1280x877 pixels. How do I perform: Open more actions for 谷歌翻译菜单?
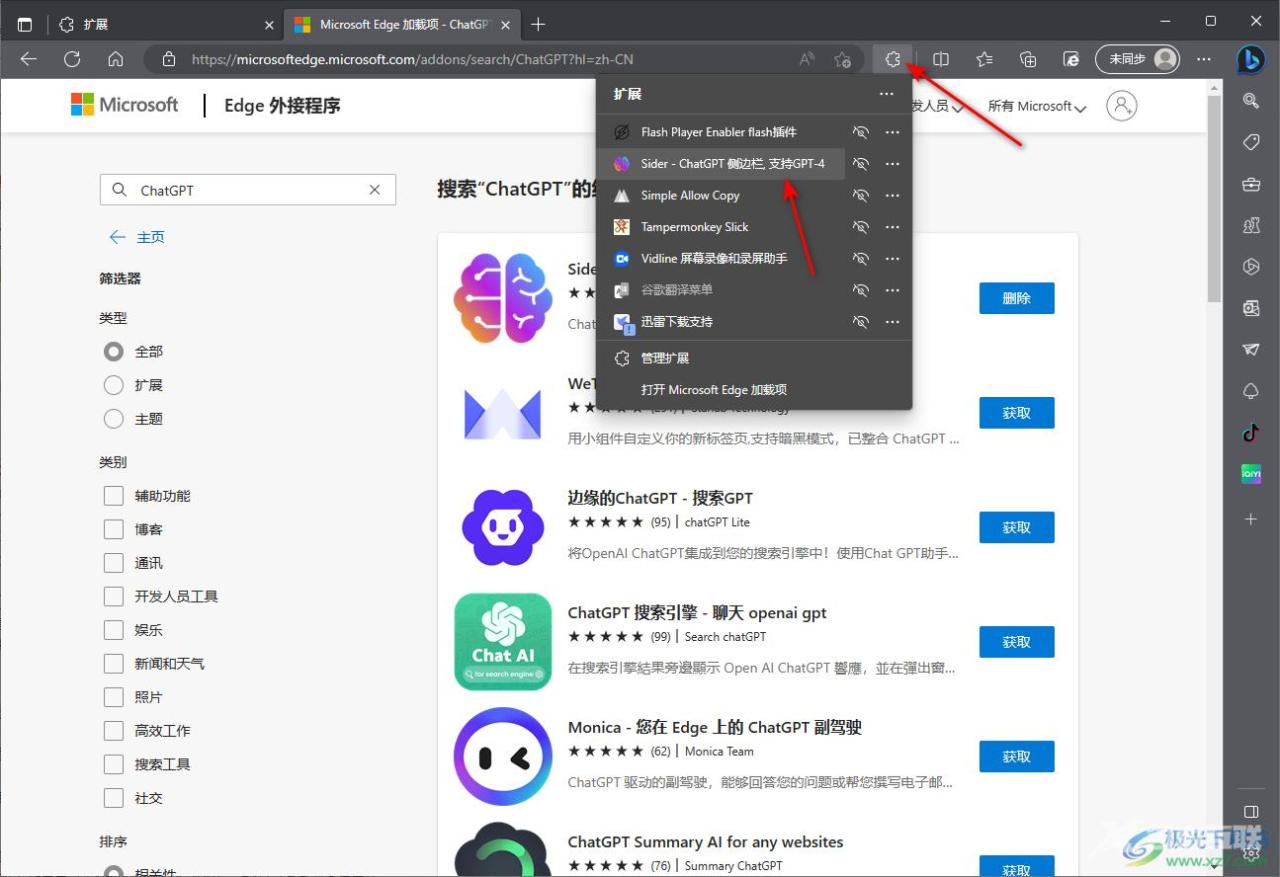pos(892,290)
